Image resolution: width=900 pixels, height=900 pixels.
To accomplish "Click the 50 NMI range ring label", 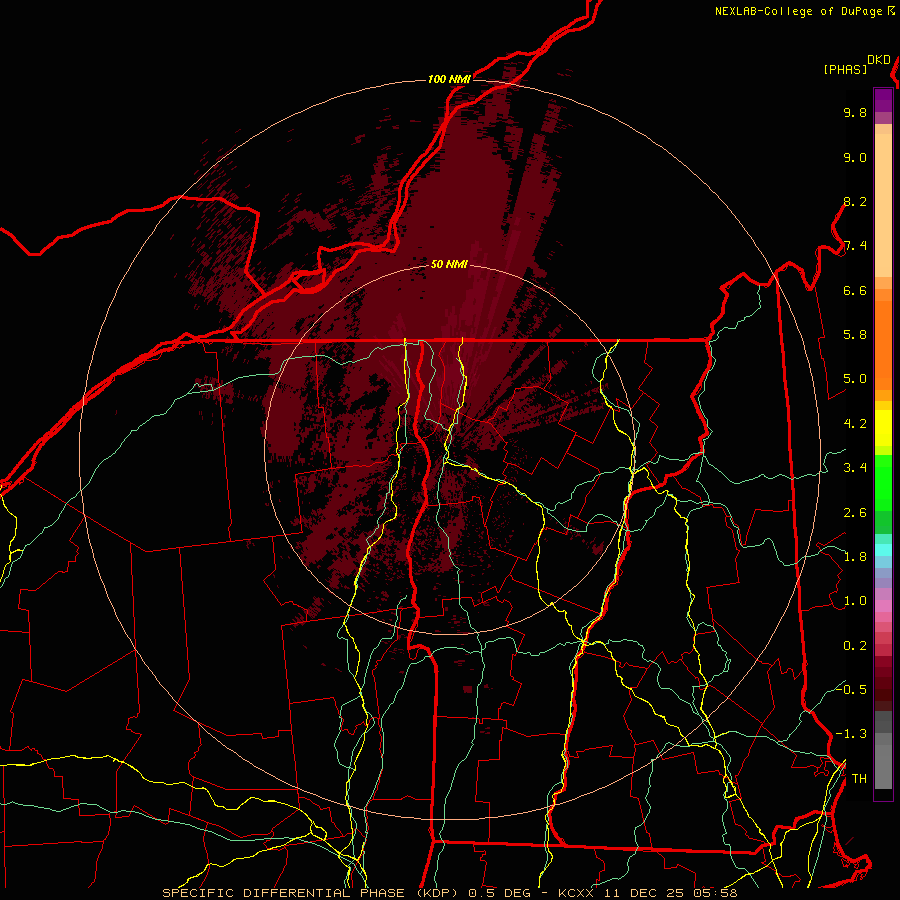I will [x=449, y=264].
